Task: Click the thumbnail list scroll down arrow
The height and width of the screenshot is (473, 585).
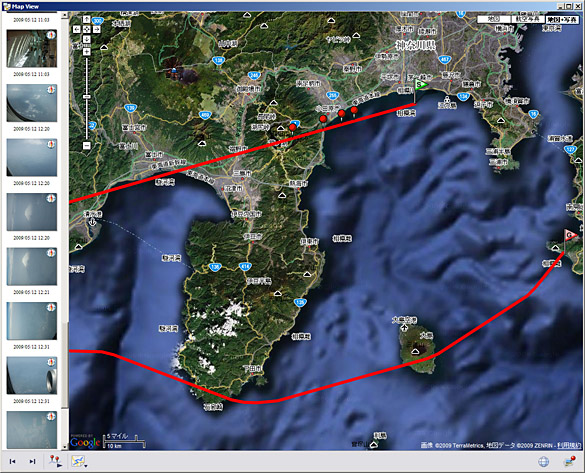Action: (x=65, y=446)
